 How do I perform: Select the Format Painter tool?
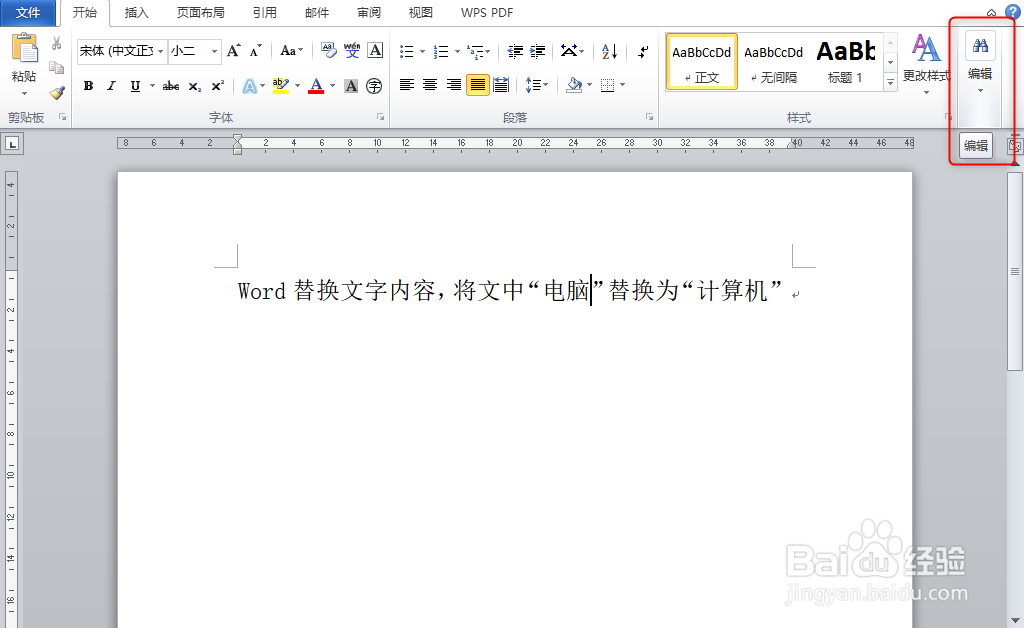point(57,93)
